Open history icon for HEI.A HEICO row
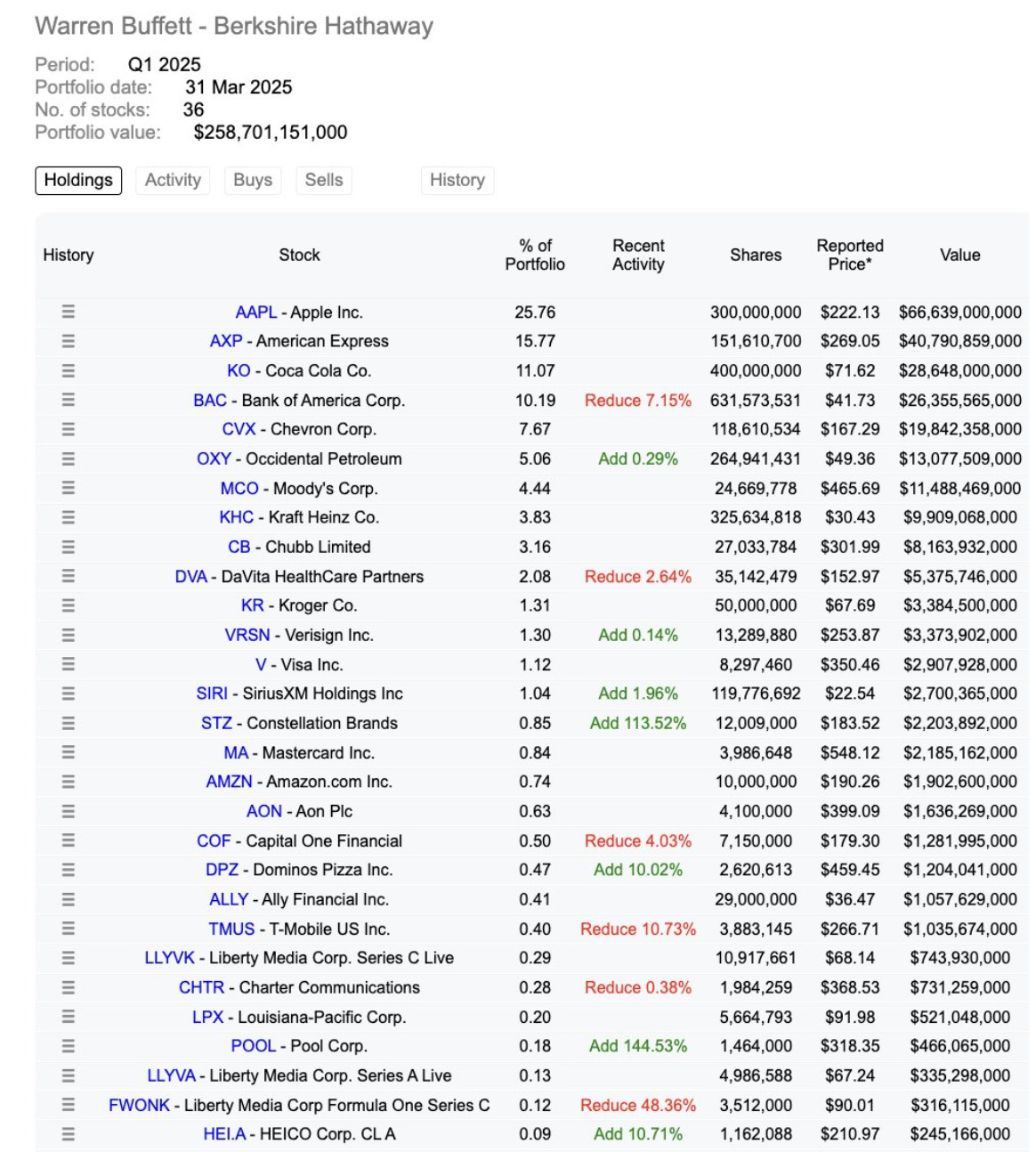Viewport: 1036px width, 1152px height. (69, 1134)
